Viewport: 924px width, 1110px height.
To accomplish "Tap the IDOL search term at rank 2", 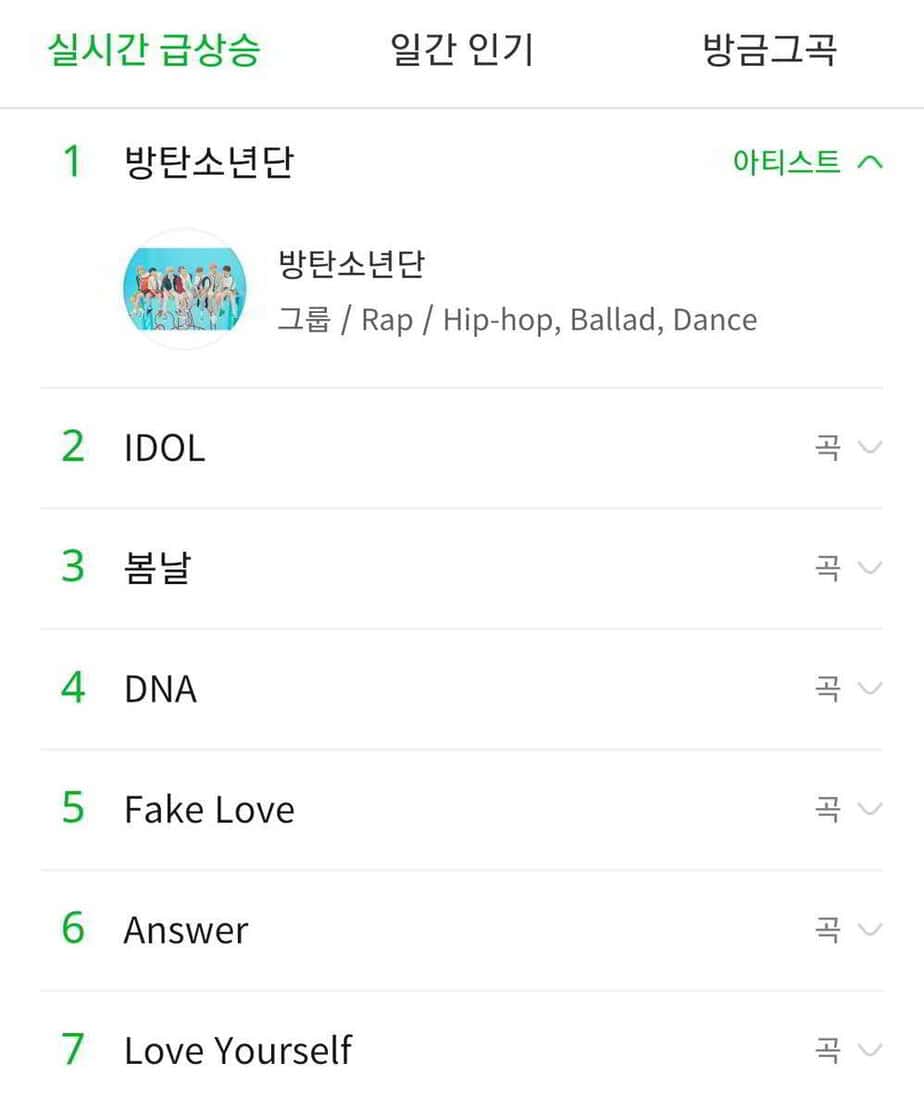I will point(165,448).
